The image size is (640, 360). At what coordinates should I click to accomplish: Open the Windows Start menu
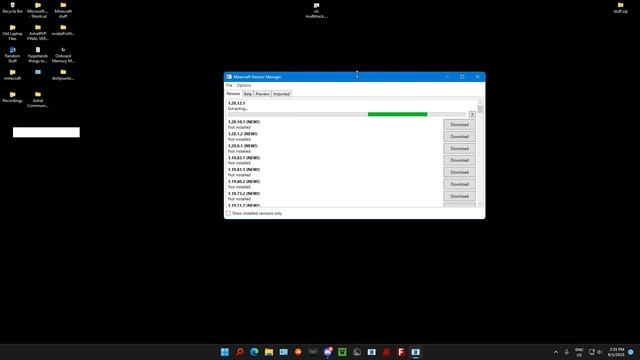225,352
